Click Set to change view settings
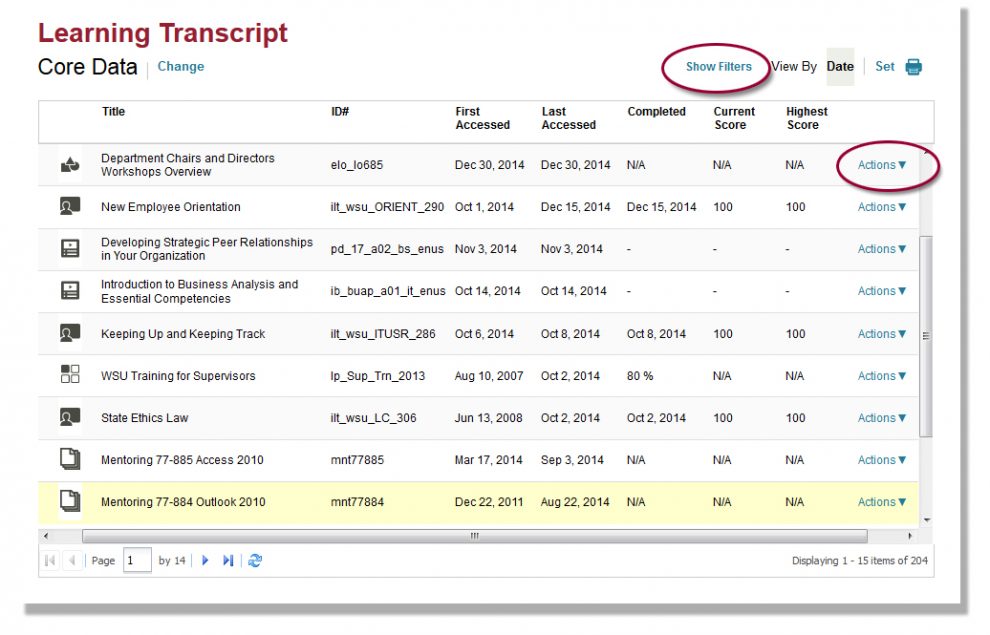This screenshot has height=635, width=990. (x=884, y=66)
